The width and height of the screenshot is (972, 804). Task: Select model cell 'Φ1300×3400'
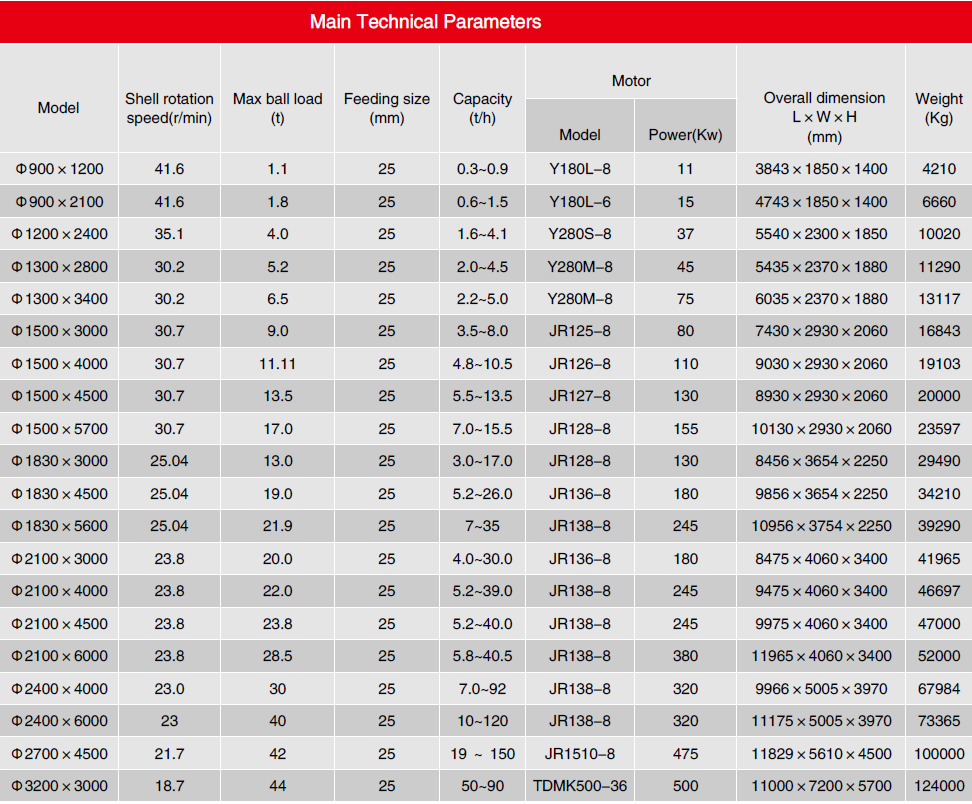tap(59, 299)
